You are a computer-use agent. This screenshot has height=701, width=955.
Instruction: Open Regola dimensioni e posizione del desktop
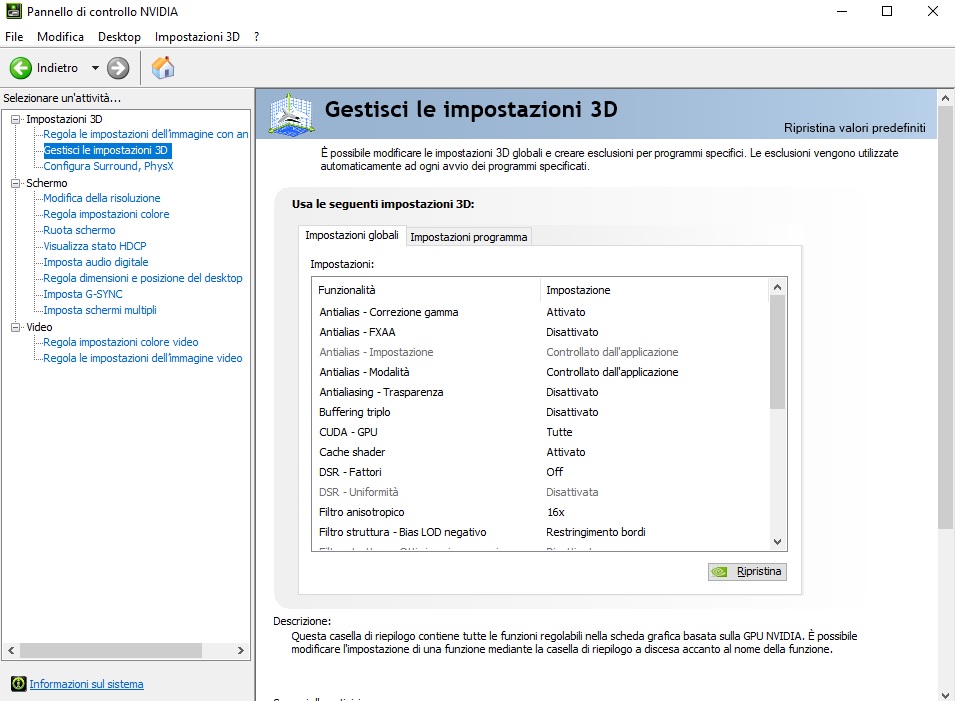coord(143,278)
